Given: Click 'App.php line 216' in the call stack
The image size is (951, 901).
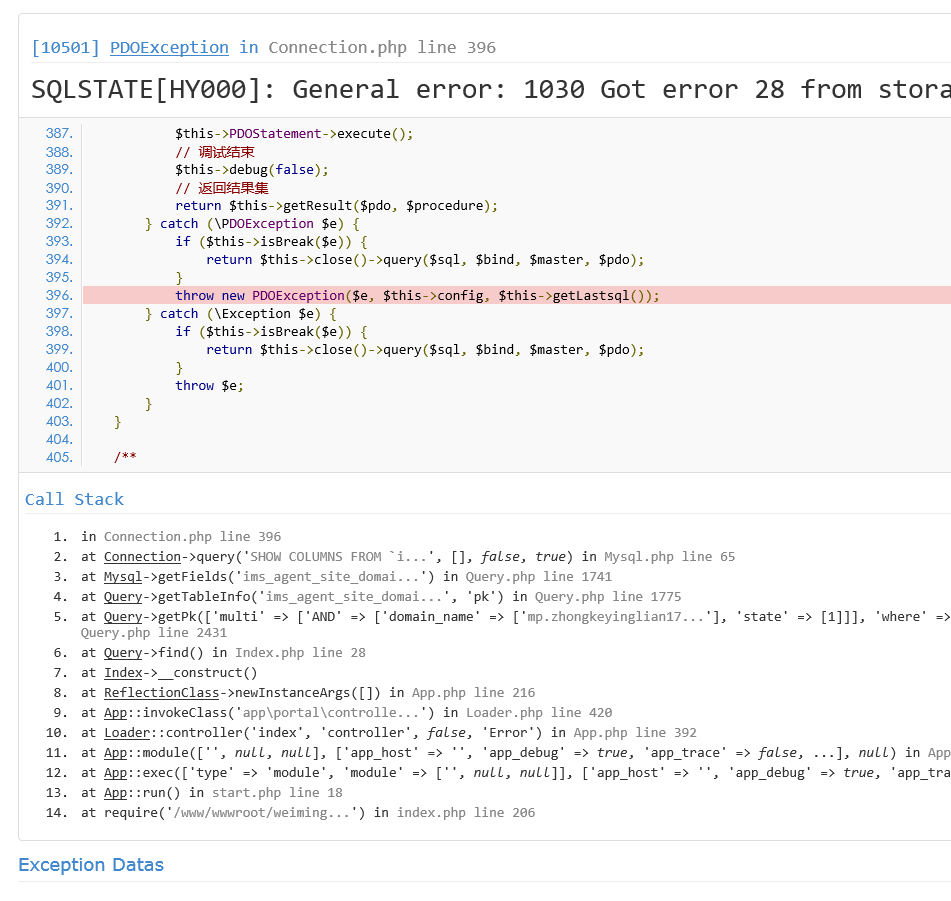Looking at the screenshot, I should coord(474,692).
